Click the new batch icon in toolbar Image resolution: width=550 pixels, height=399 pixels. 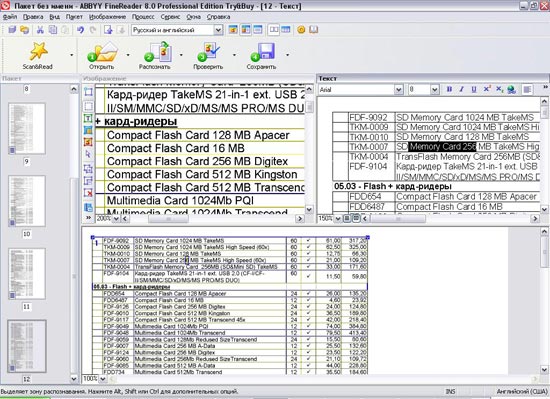(12, 30)
